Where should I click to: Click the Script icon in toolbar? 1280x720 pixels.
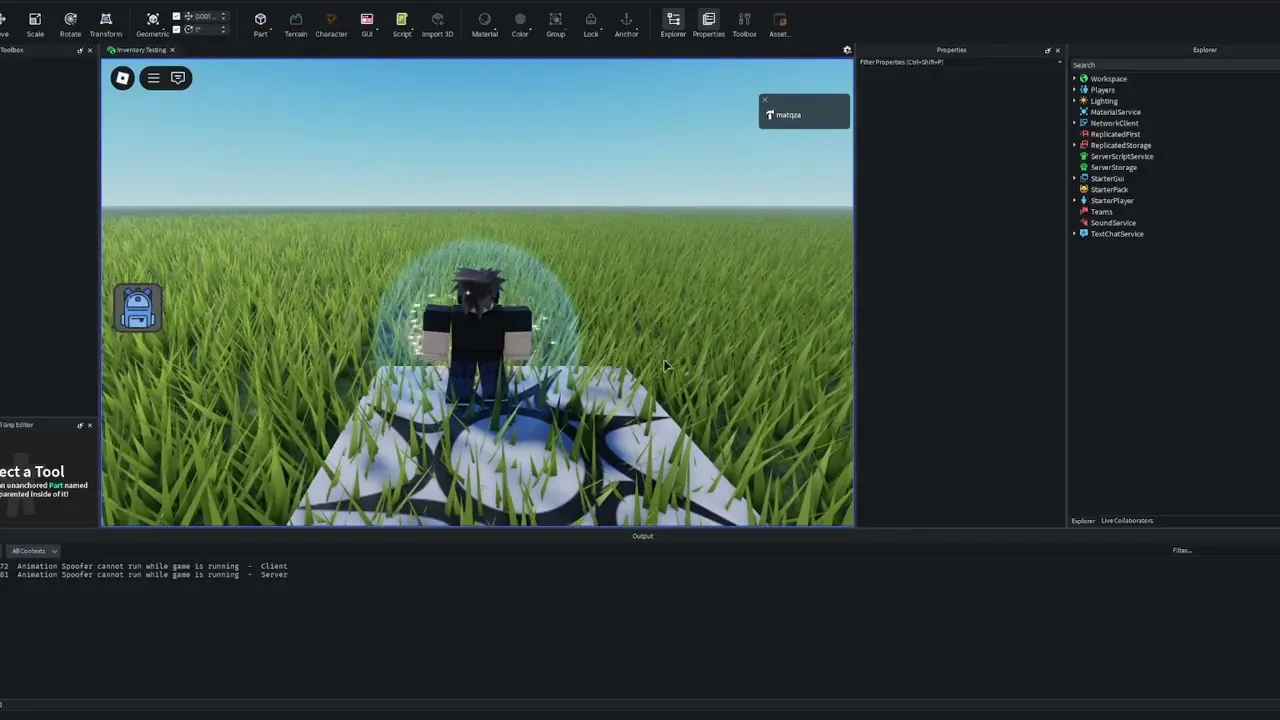402,24
